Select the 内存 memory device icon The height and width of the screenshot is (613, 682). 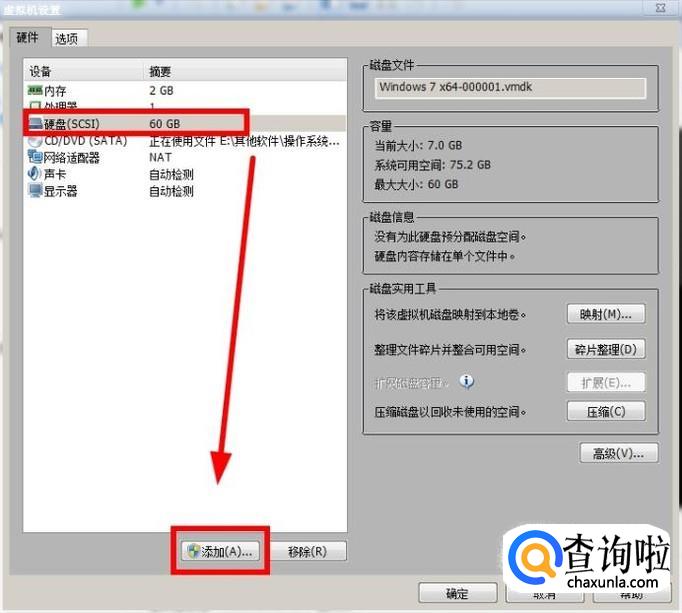click(36, 91)
